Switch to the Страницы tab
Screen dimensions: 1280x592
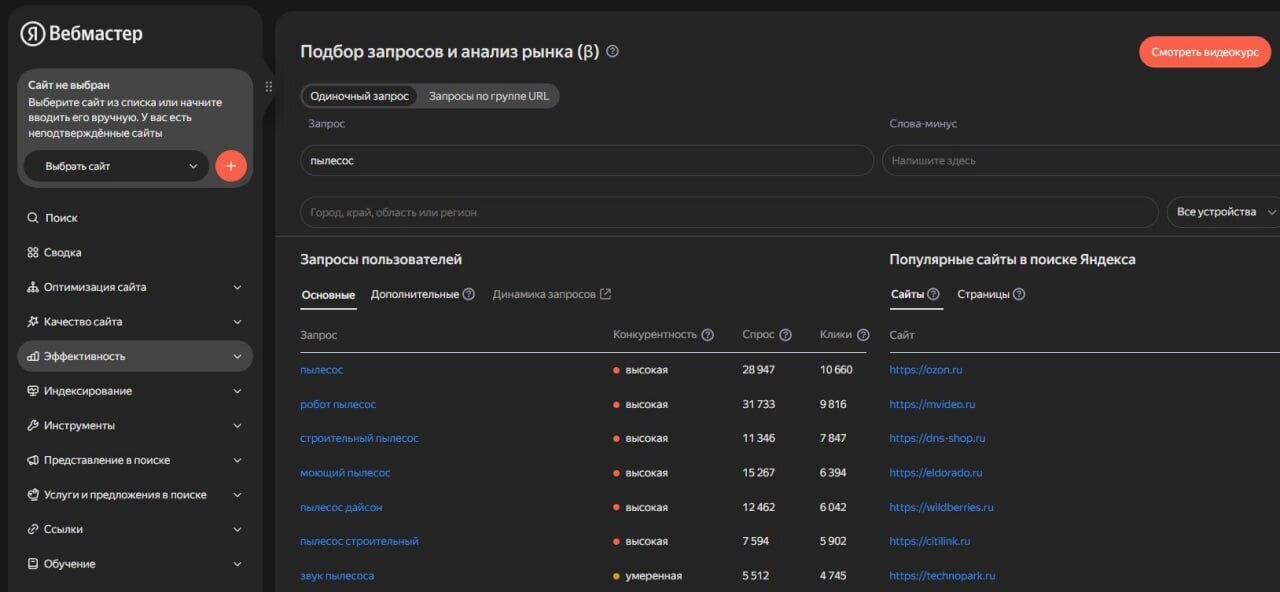tap(983, 294)
